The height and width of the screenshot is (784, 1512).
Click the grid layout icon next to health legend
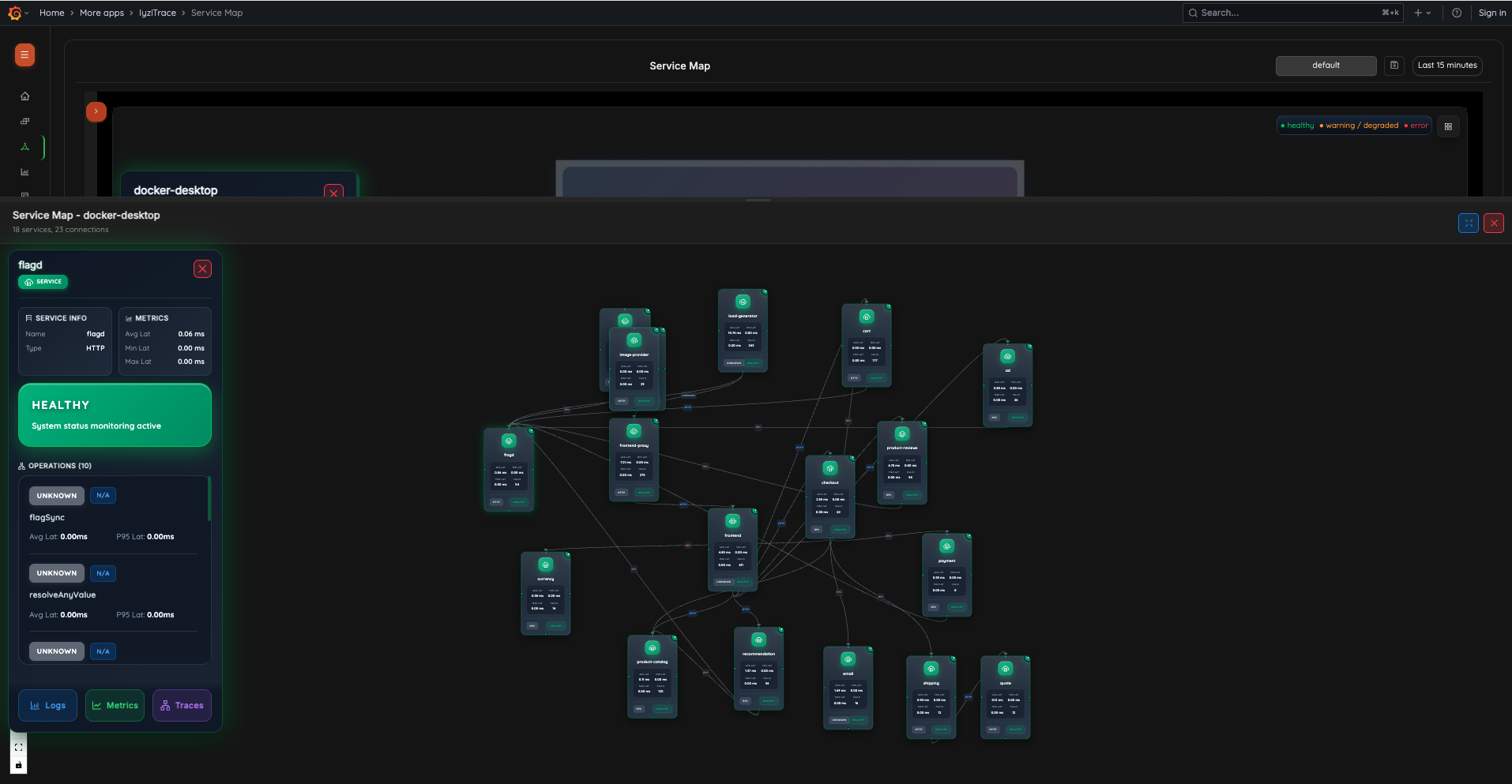pyautogui.click(x=1448, y=126)
